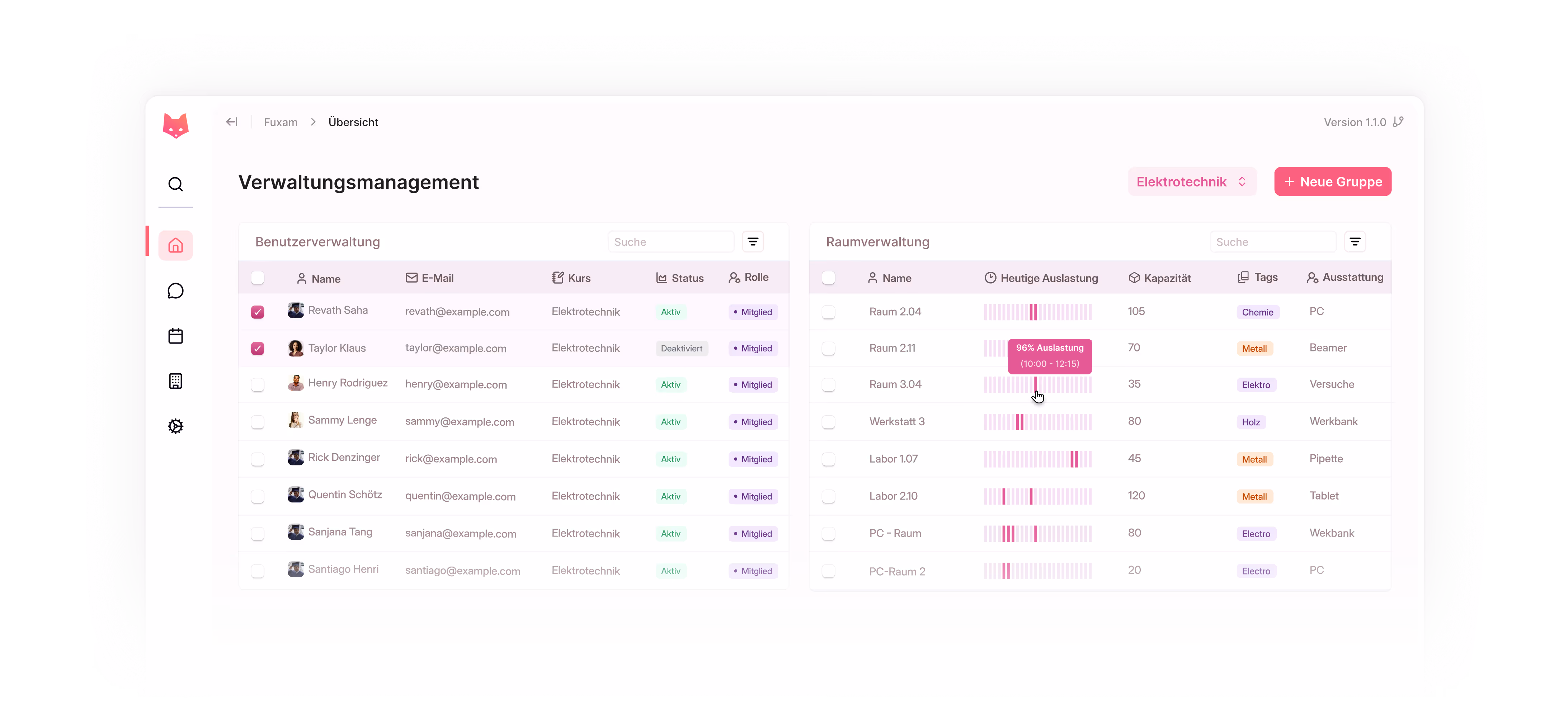The height and width of the screenshot is (705, 1568).
Task: Tick the Raum 2.04 checkbox
Action: pyautogui.click(x=828, y=312)
